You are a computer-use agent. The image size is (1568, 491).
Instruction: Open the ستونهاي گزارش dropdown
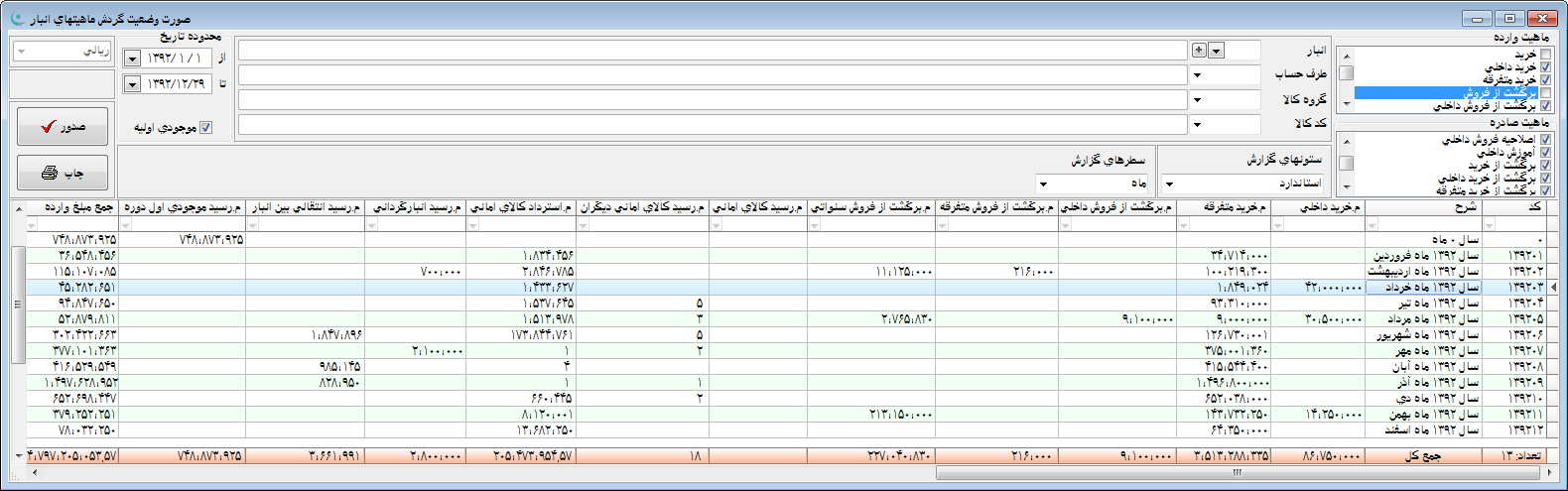1169,184
